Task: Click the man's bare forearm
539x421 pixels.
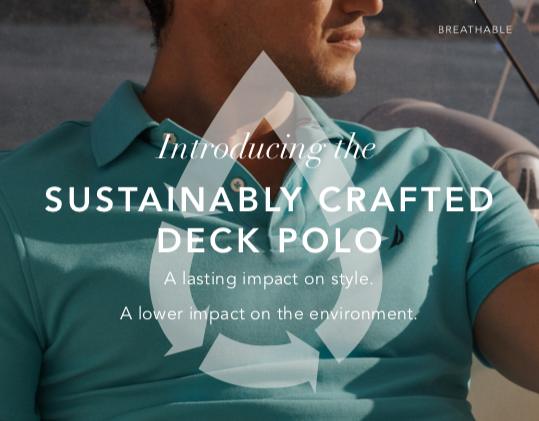Action: (507, 330)
